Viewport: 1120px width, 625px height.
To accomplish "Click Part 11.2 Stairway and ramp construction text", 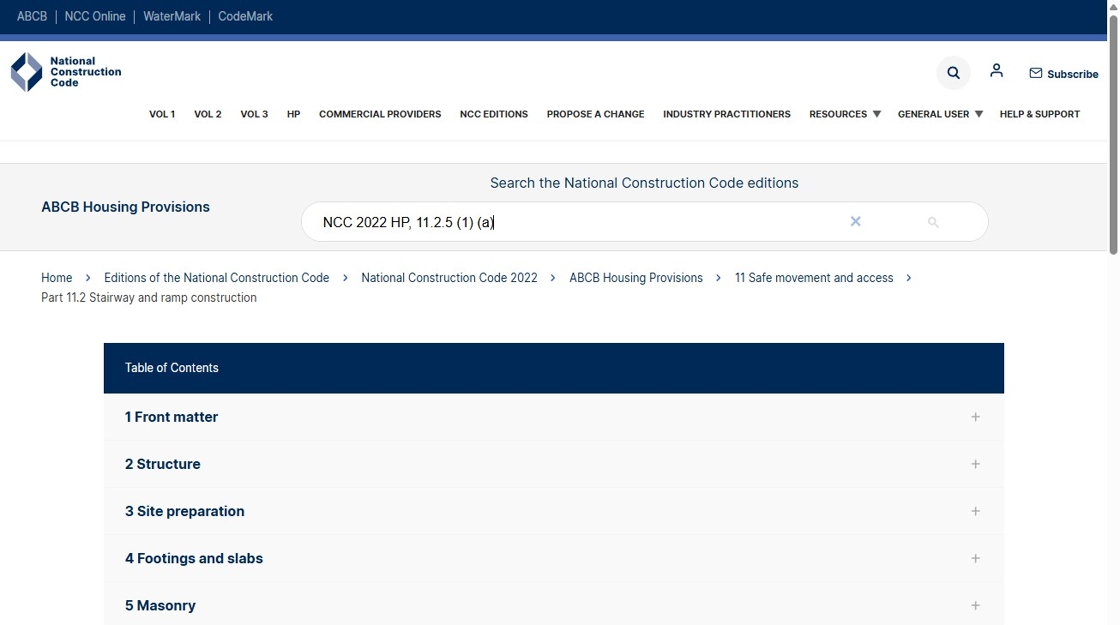I will (149, 298).
